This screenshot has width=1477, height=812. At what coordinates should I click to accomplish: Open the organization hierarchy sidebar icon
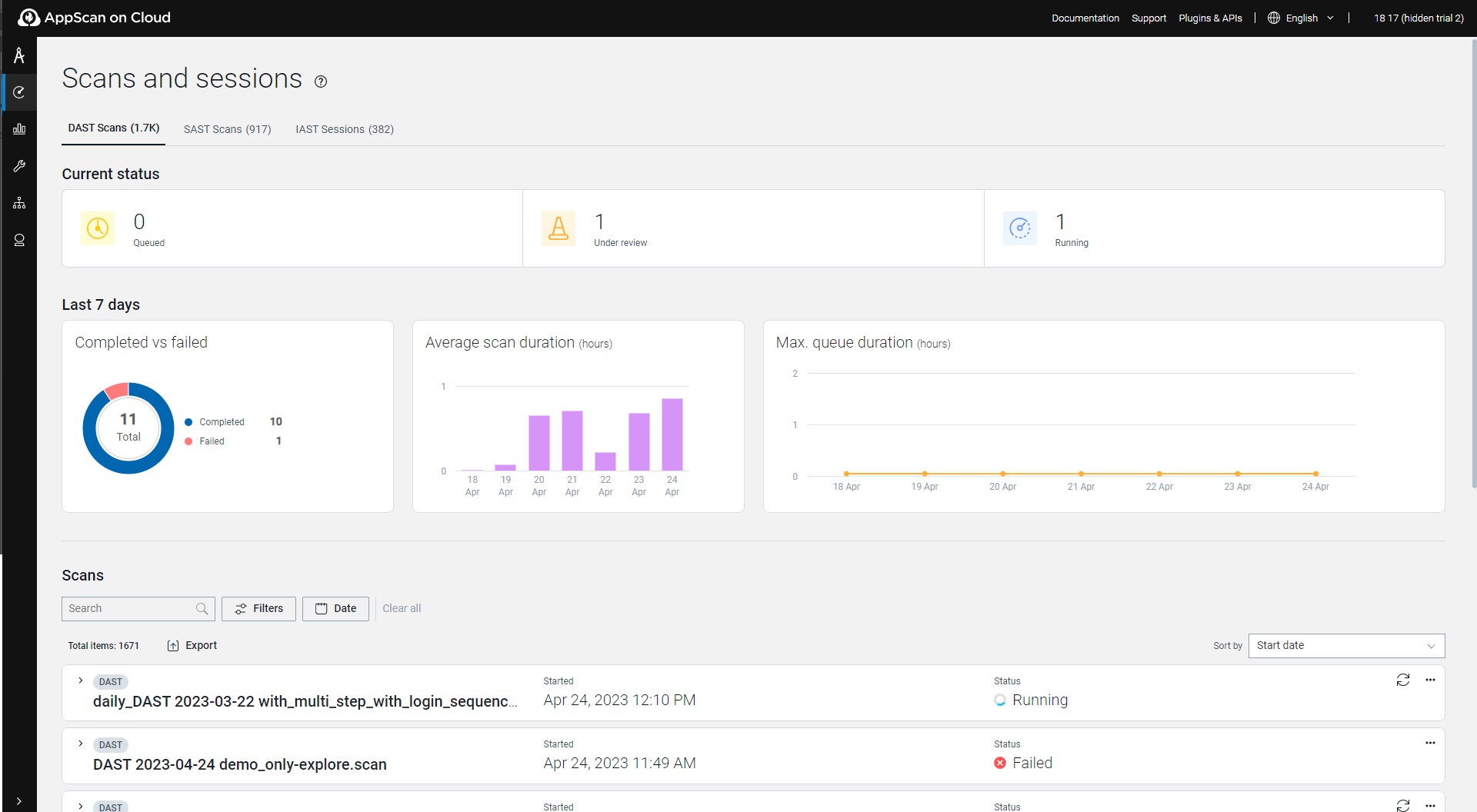pyautogui.click(x=19, y=203)
